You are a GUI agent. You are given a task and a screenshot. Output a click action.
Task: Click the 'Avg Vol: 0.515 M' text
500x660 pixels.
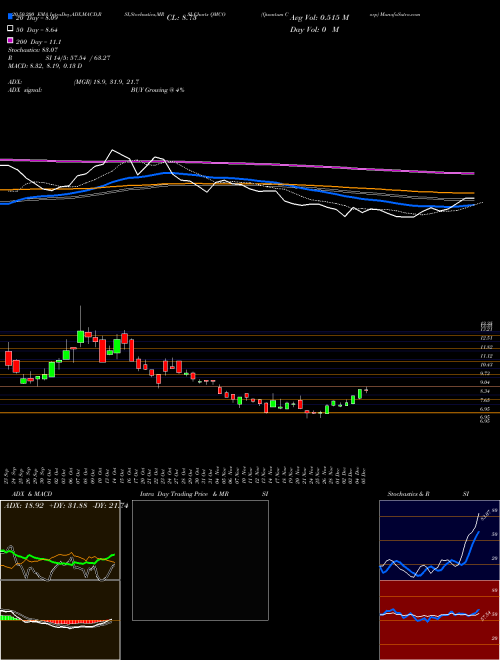319,17
